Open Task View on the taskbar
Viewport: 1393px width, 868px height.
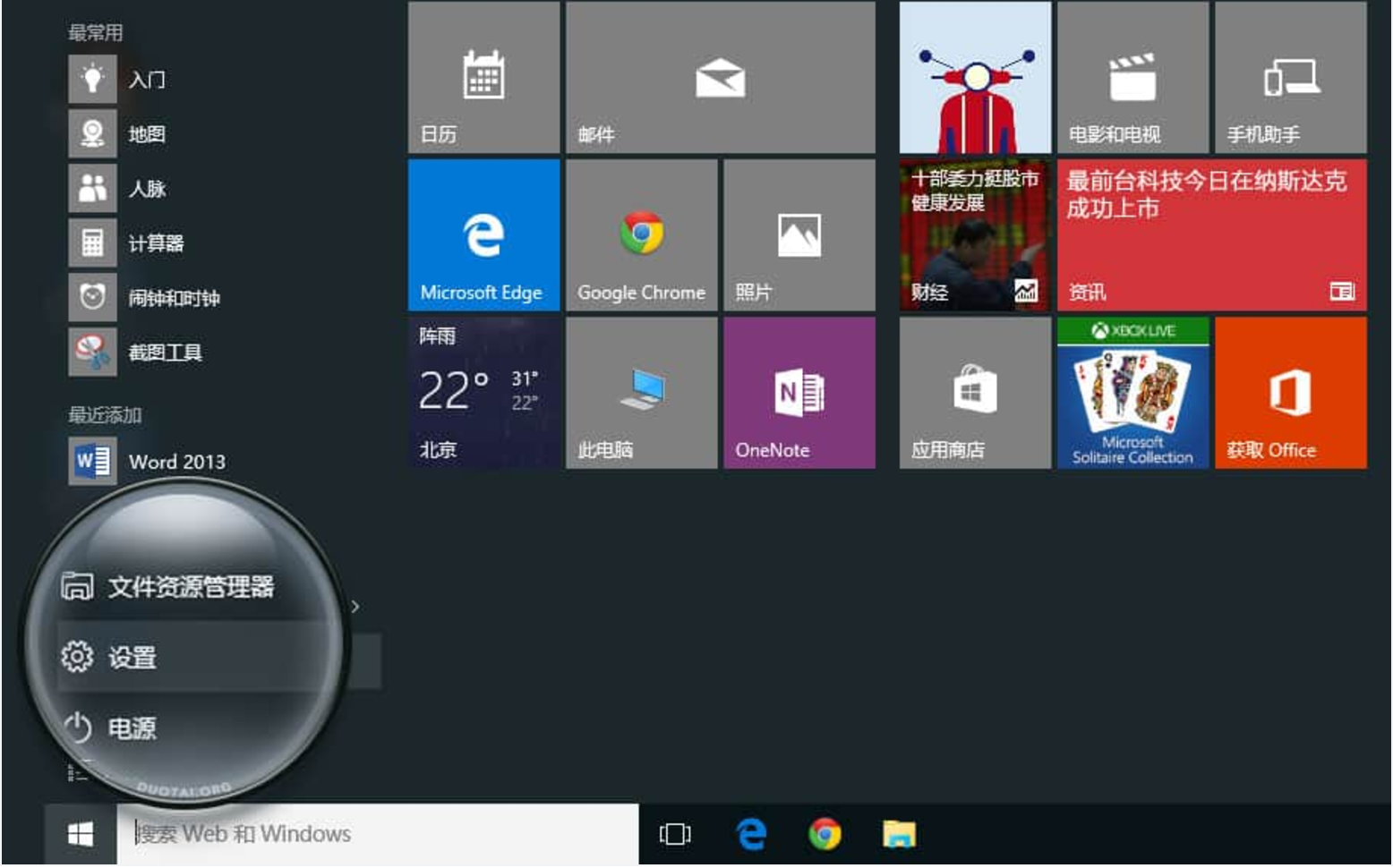point(675,834)
